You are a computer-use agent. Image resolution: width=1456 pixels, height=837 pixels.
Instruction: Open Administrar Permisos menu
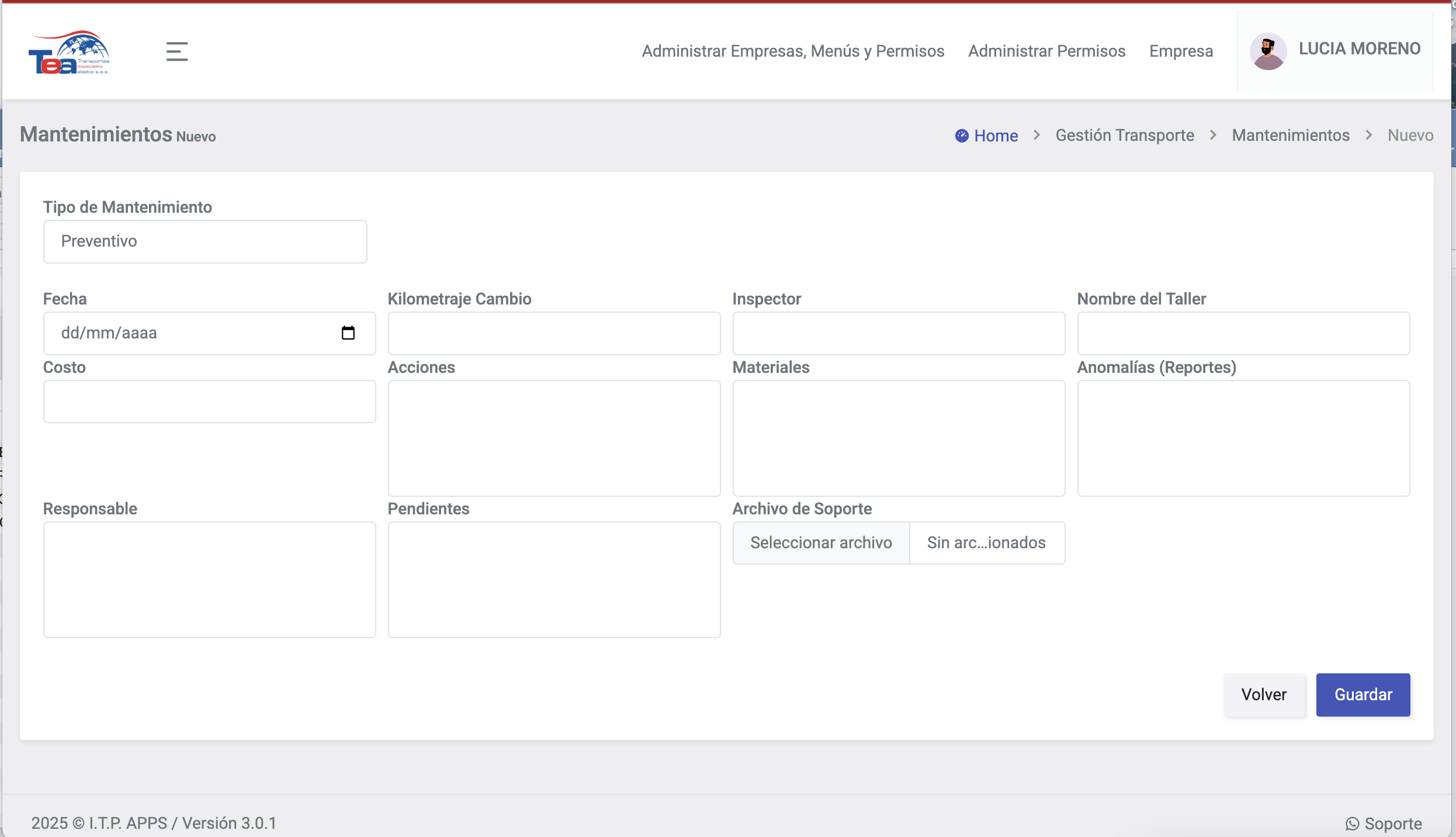1046,51
